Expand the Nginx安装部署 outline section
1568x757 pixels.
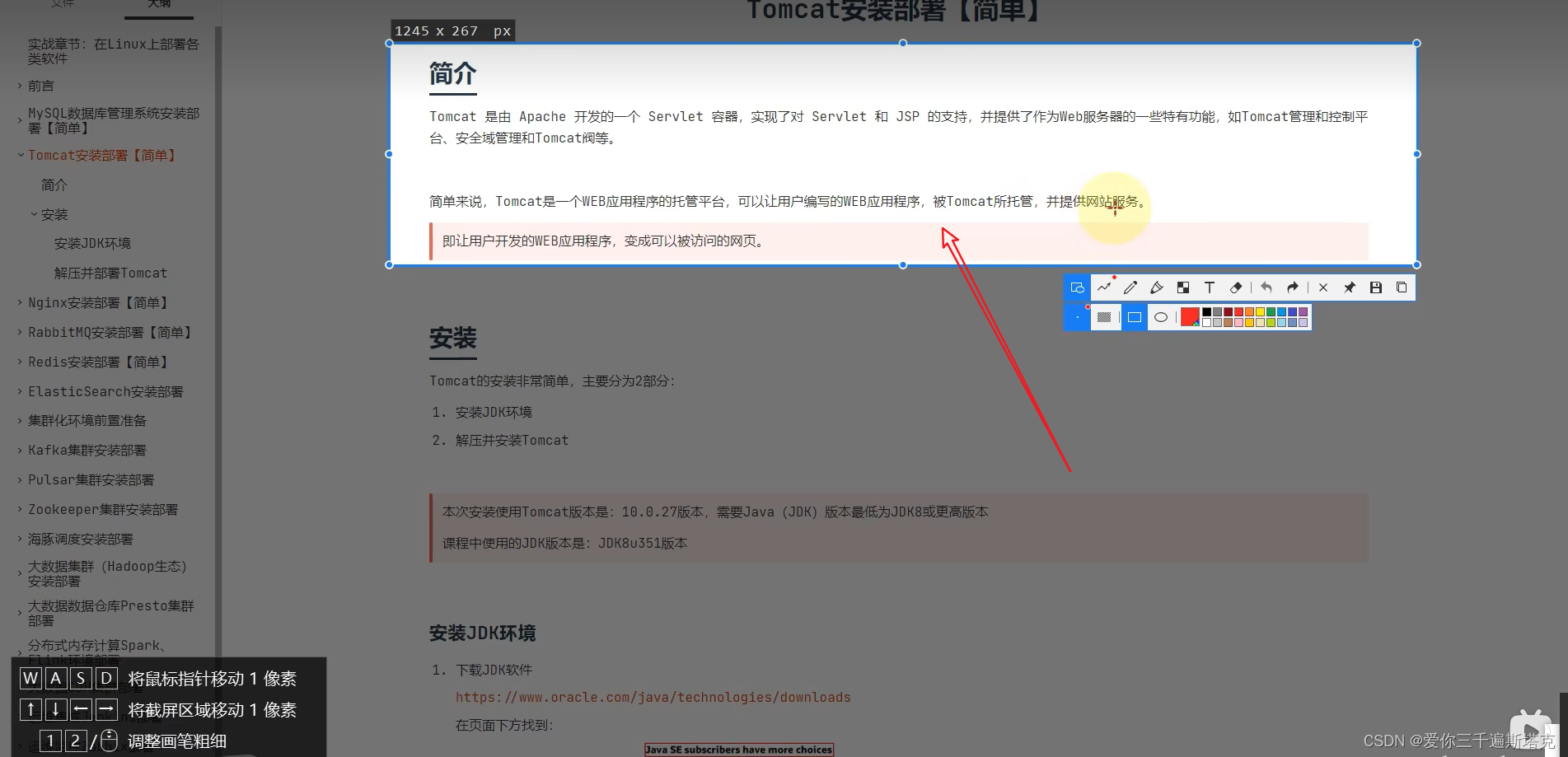pyautogui.click(x=20, y=302)
